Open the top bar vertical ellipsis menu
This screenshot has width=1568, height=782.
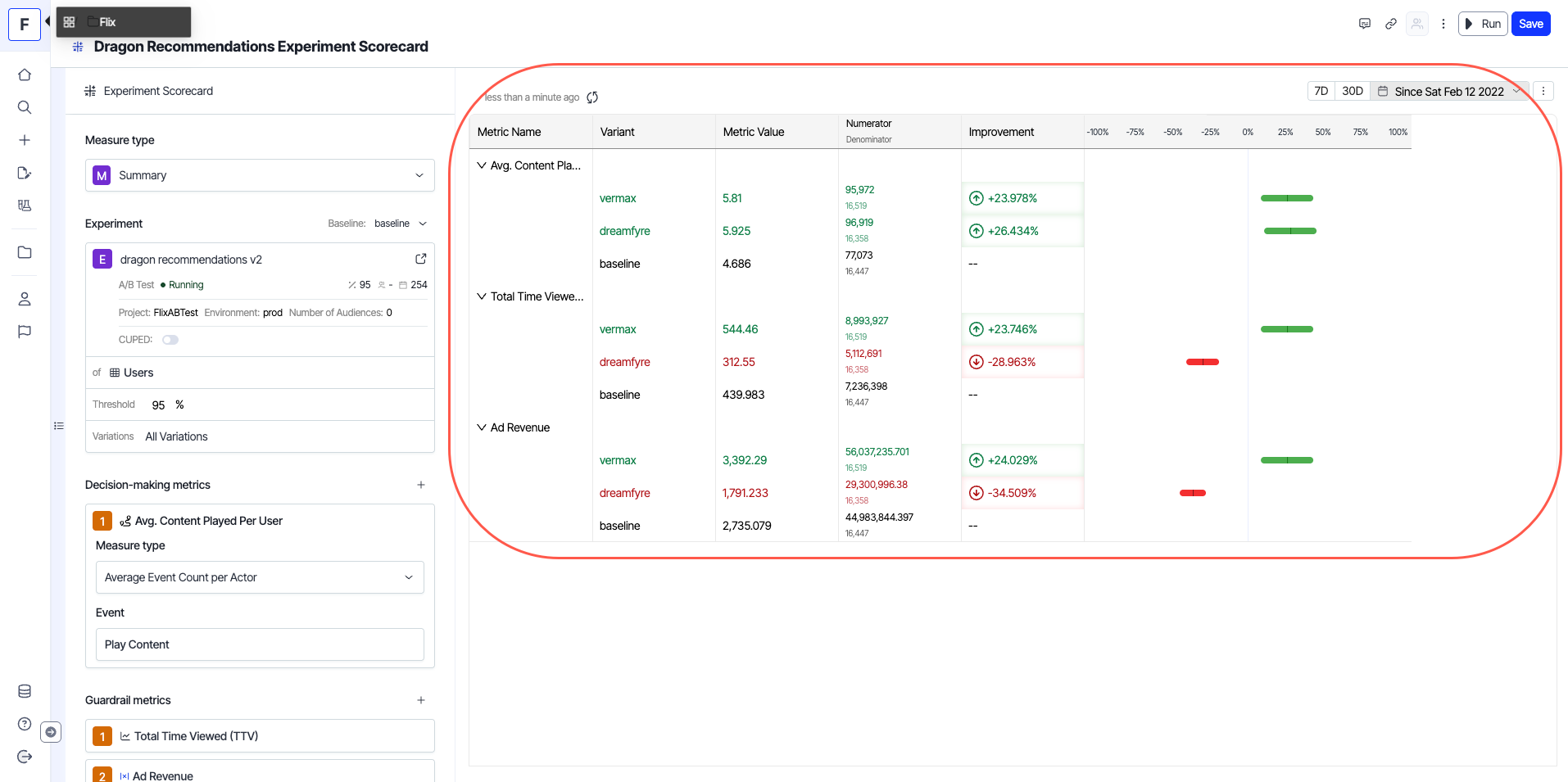1443,24
